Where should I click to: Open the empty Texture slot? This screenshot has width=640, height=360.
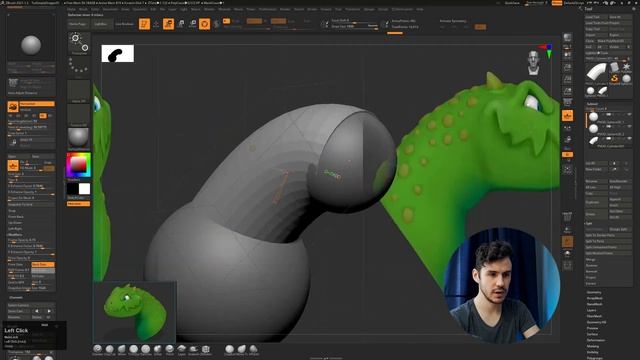pyautogui.click(x=78, y=114)
